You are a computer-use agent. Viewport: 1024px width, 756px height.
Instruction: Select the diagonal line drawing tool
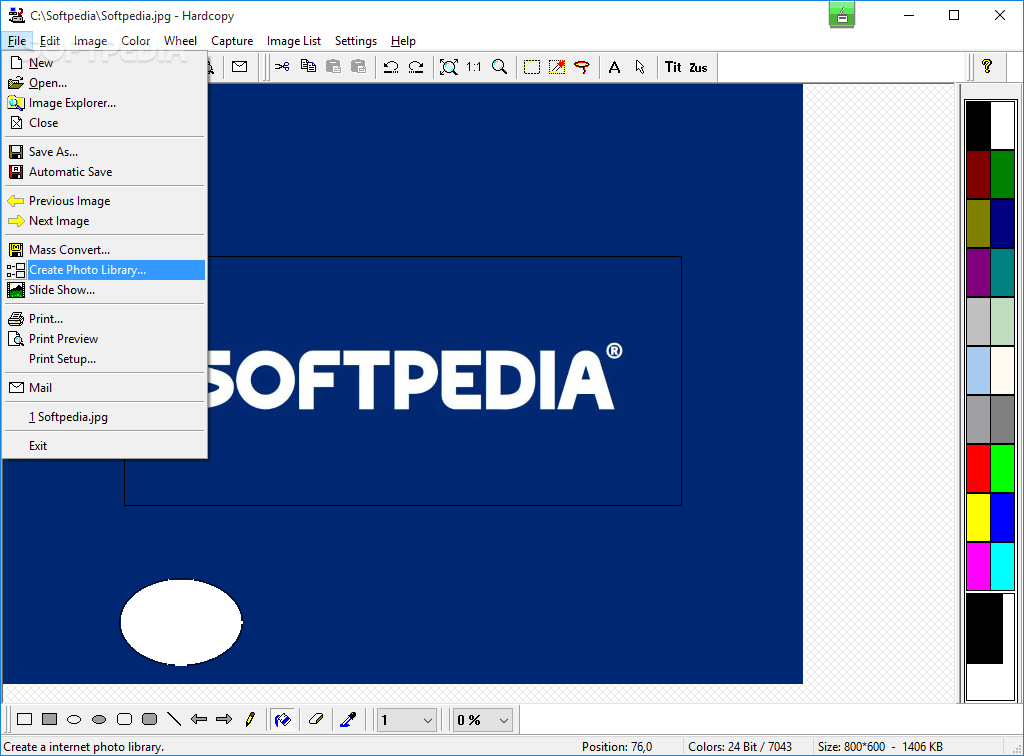[x=174, y=719]
